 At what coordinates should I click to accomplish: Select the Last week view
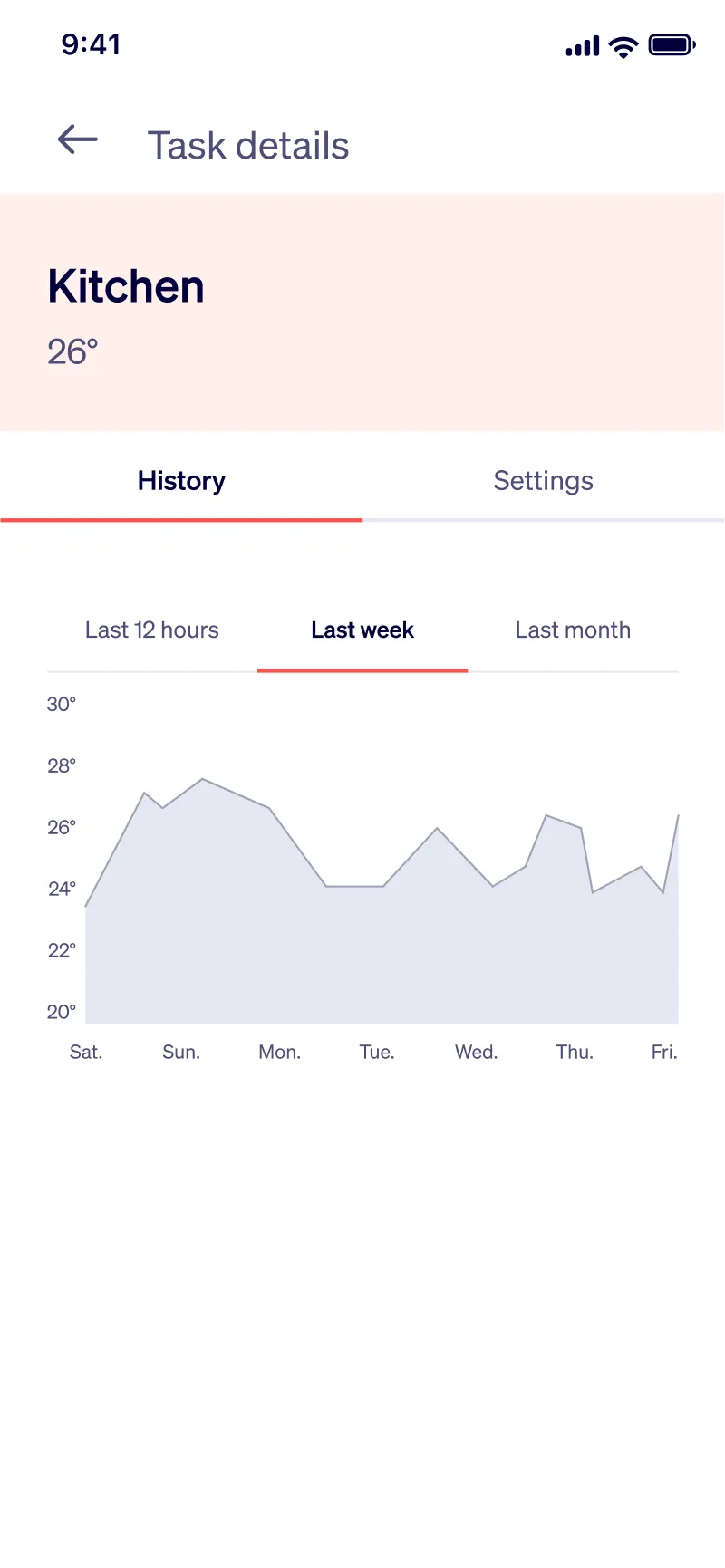(362, 630)
